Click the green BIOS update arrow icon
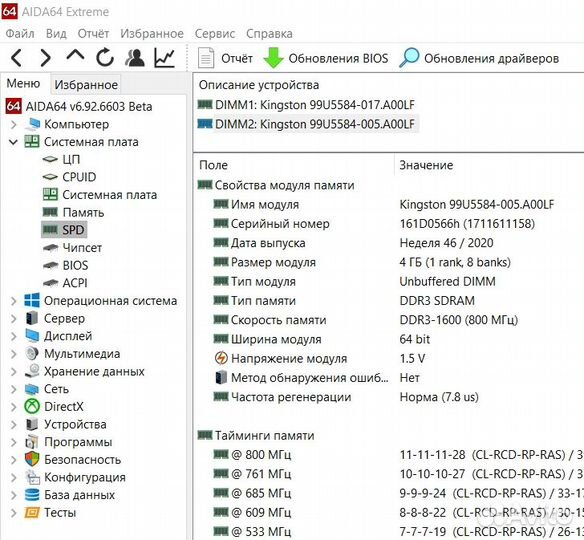This screenshot has height=540, width=584. click(x=273, y=58)
